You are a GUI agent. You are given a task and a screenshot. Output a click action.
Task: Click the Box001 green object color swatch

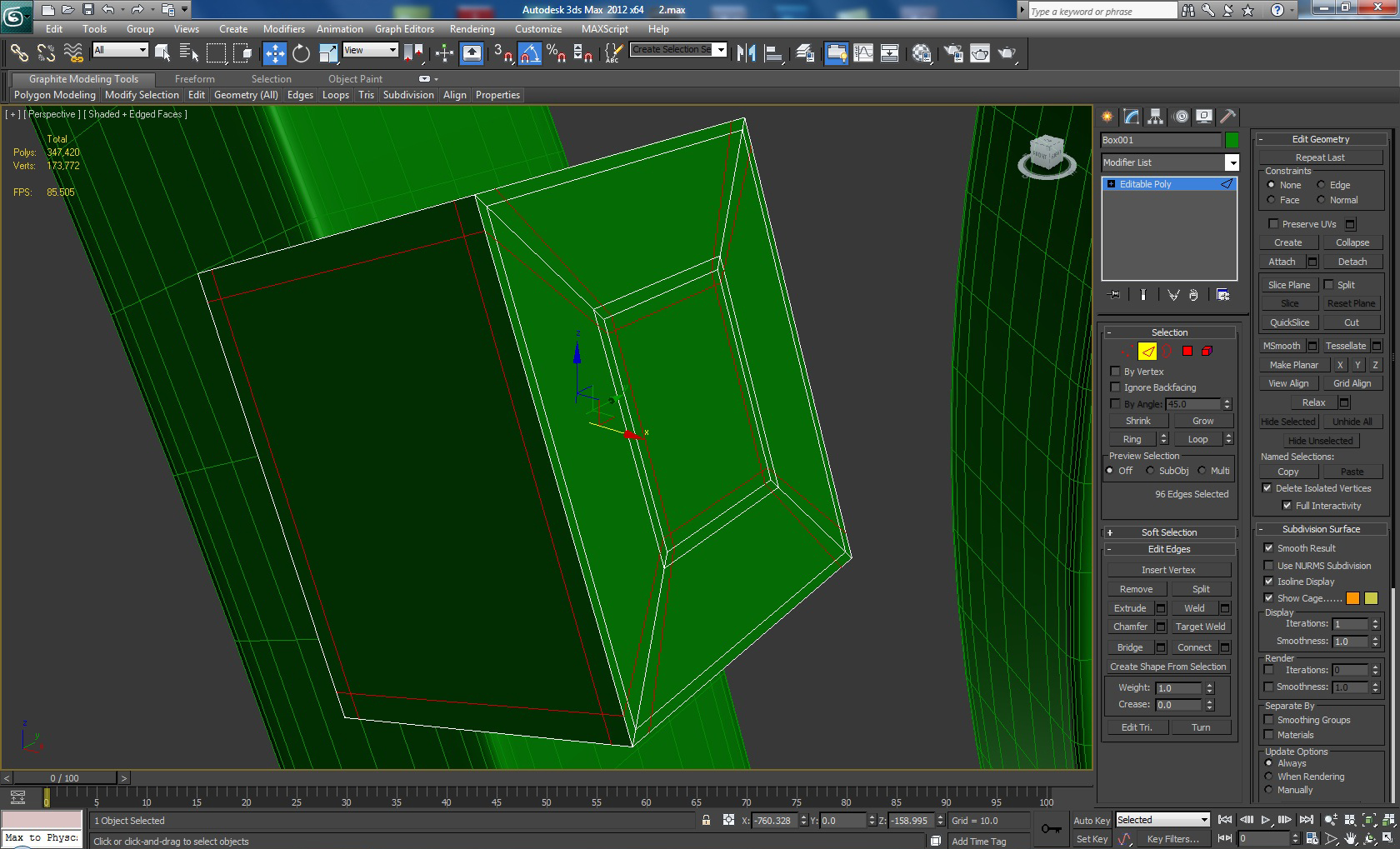pos(1232,140)
